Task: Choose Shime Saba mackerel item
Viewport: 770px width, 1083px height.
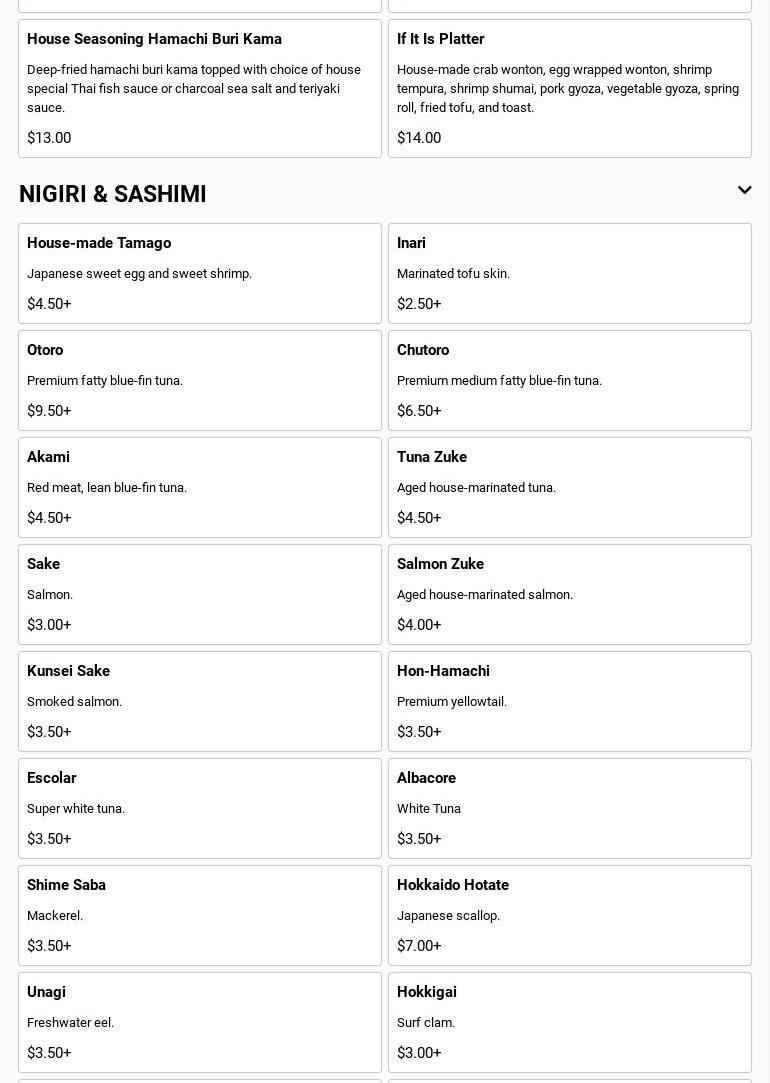Action: click(199, 915)
